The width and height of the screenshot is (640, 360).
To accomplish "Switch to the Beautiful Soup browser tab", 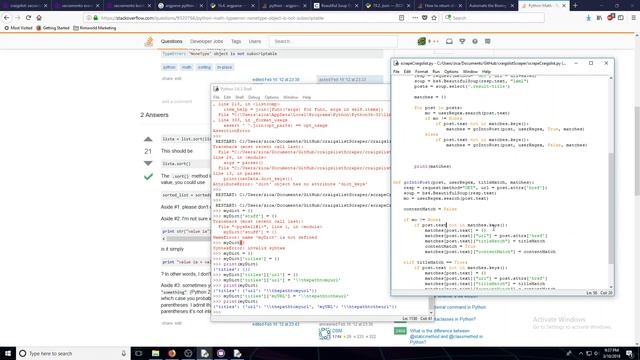I will (336, 6).
